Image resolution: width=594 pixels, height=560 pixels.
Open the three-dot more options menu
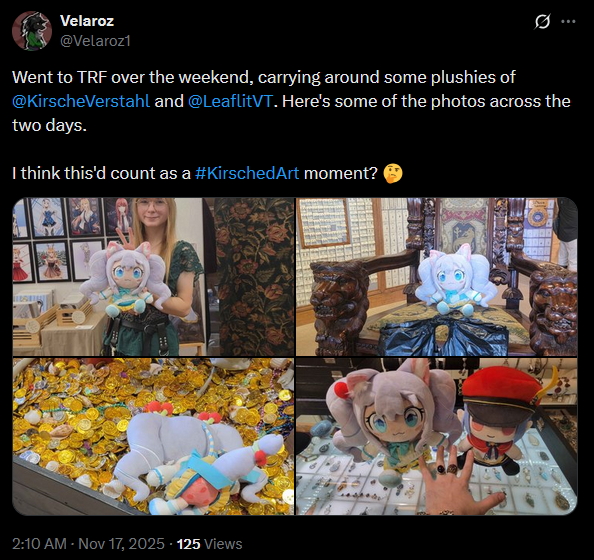568,22
